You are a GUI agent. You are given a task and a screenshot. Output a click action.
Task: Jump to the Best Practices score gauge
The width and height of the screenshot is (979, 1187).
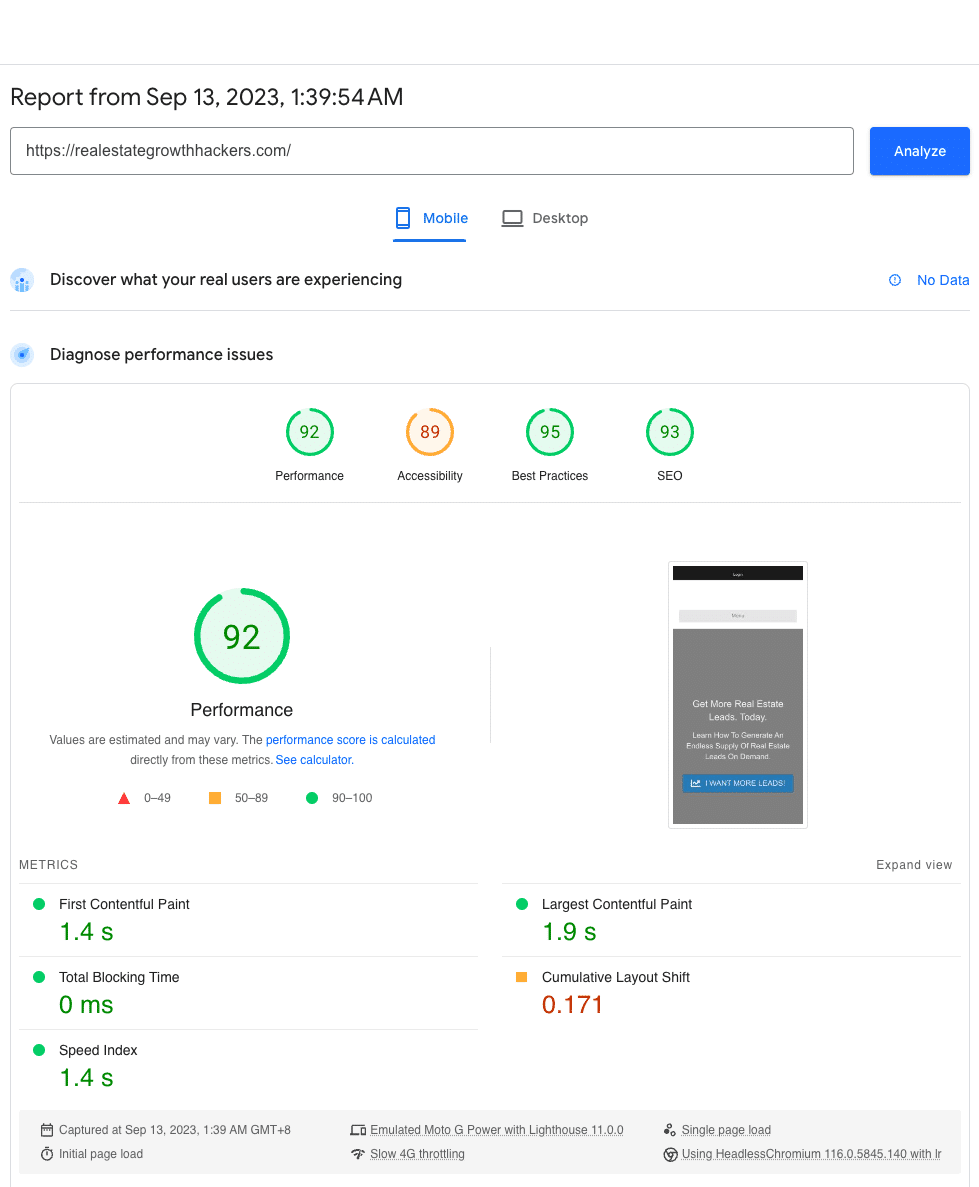pyautogui.click(x=550, y=433)
